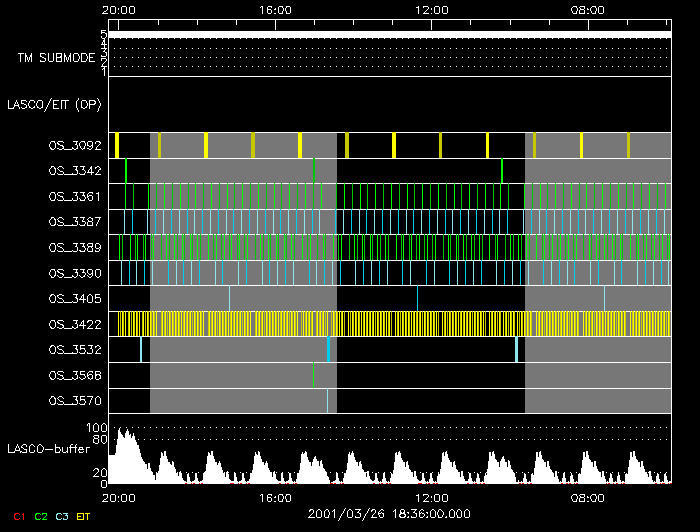The width and height of the screenshot is (700, 532).
Task: Click the OS_3405 row label
Action: 74,298
